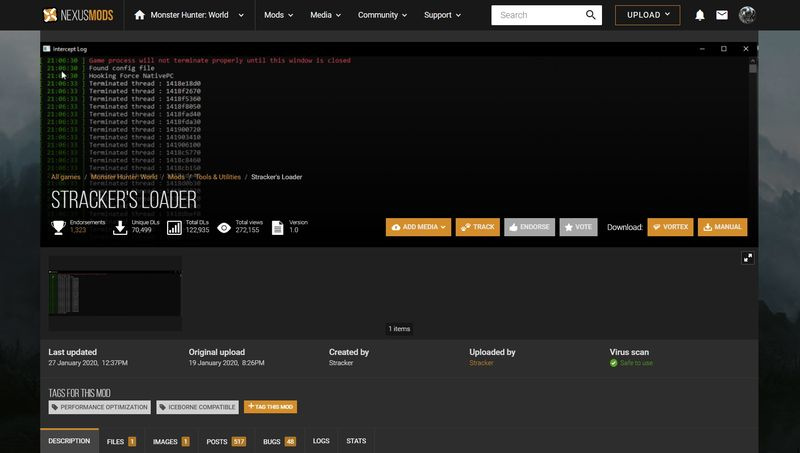Switch to the STATS tab
Image resolution: width=800 pixels, height=453 pixels.
click(x=356, y=441)
